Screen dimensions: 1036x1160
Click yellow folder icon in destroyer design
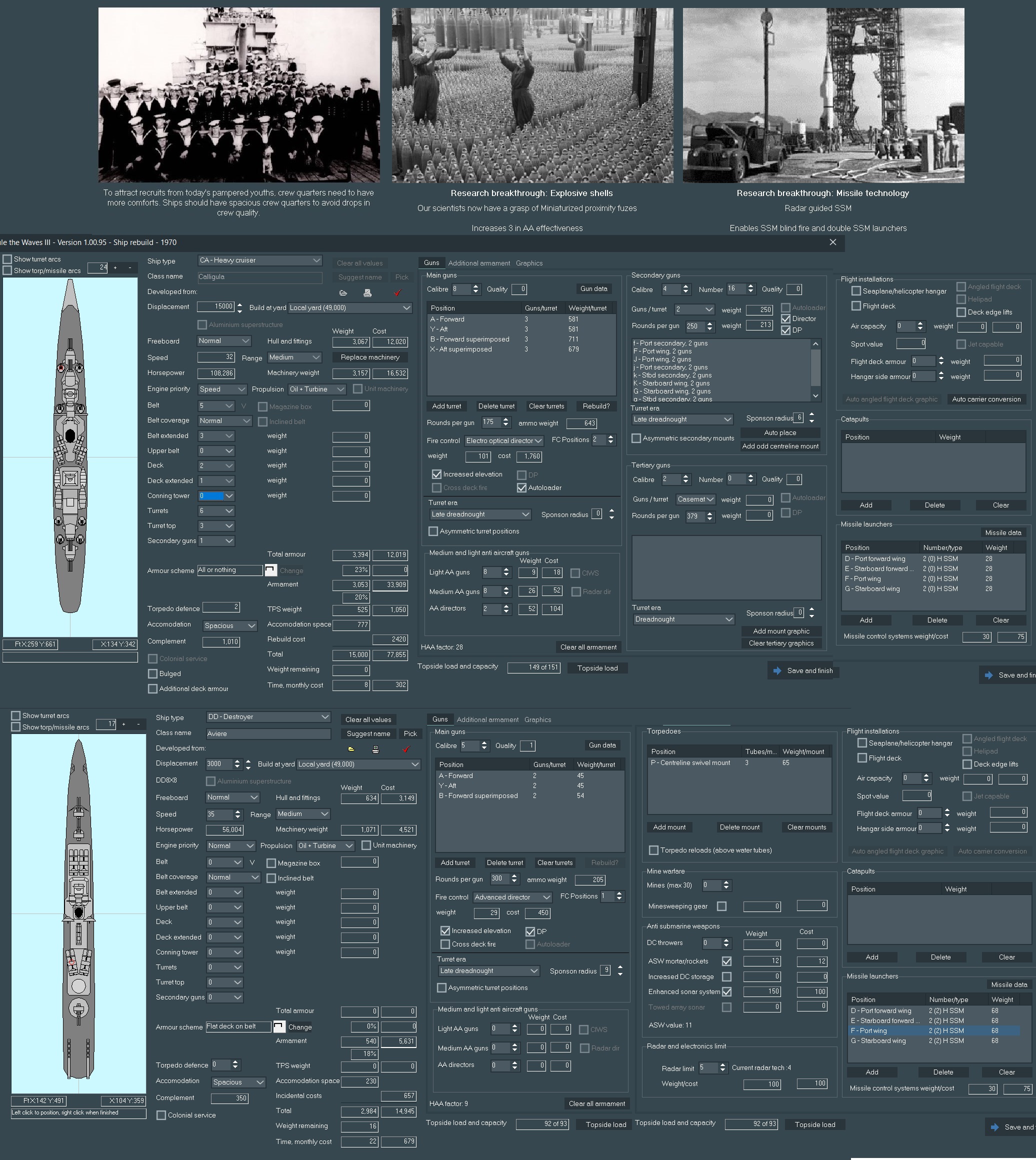(351, 749)
